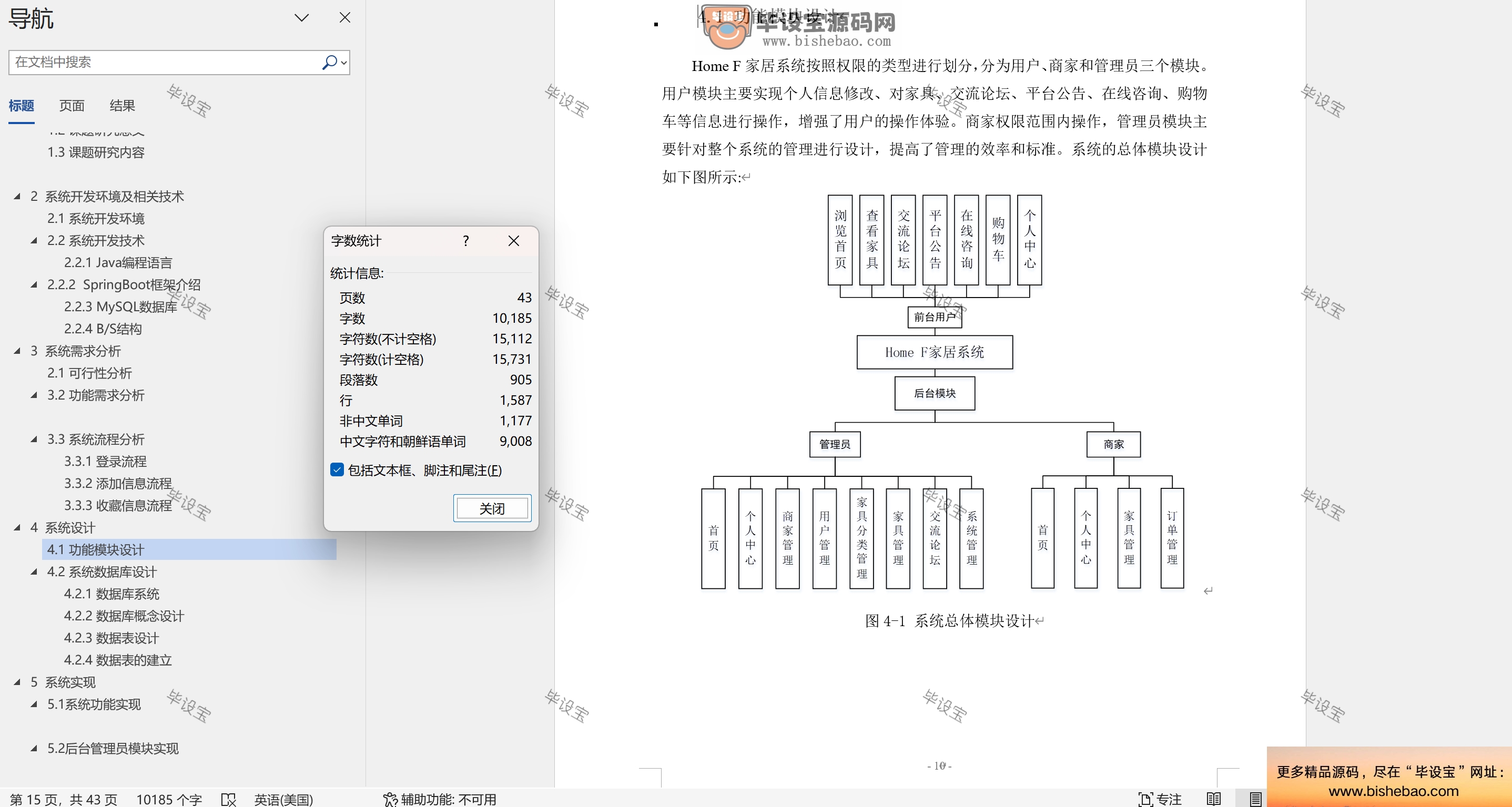Screen dimensions: 1512x807
Task: Collapse heading 3 系统需求分析
Action: (17, 351)
